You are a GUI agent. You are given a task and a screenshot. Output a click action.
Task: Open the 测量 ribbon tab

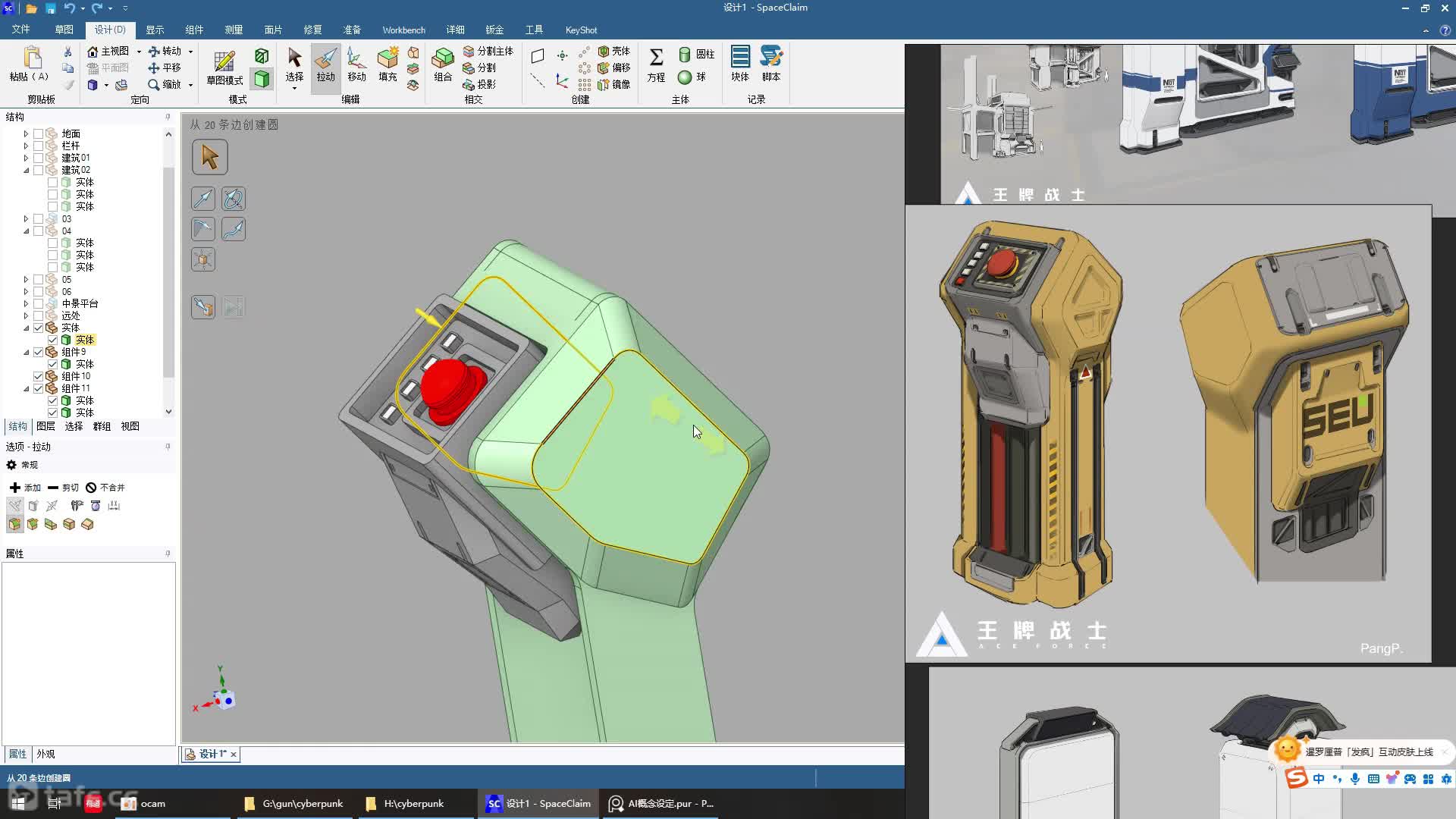pyautogui.click(x=234, y=30)
